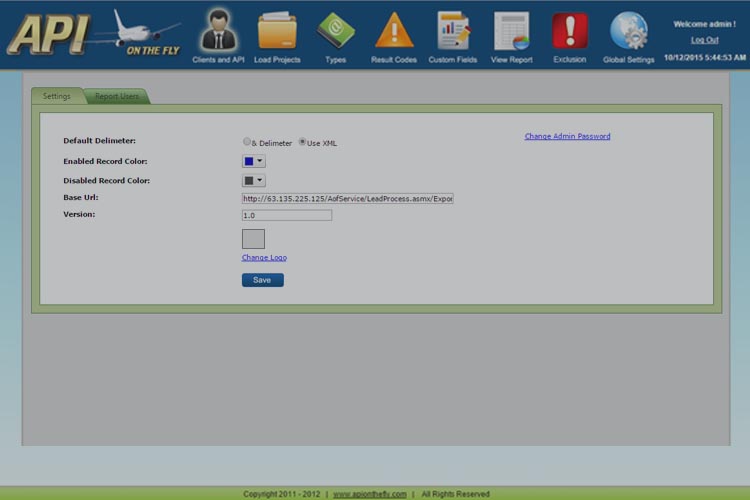Switch to the Report Users tab
Screen dimensions: 750x500
click(117, 96)
